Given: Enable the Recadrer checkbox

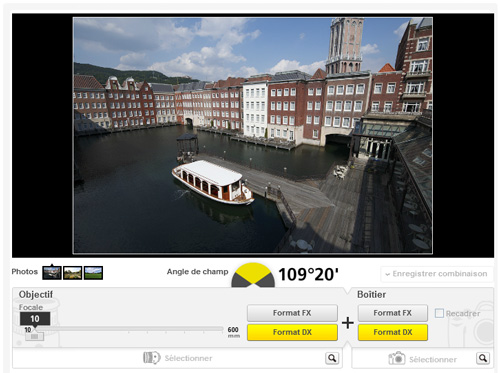Looking at the screenshot, I should [439, 313].
